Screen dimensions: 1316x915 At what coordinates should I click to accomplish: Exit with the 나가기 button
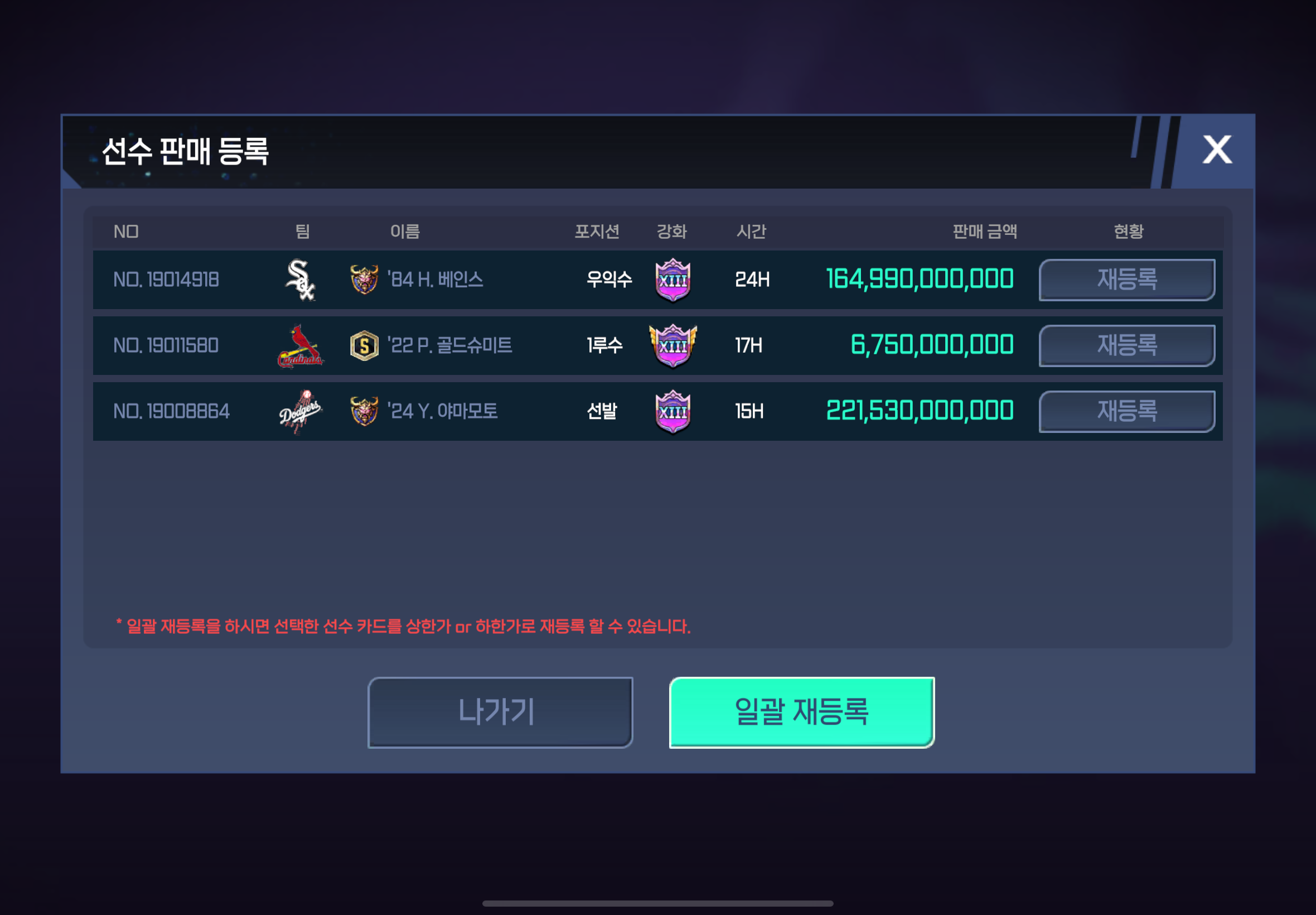(500, 712)
